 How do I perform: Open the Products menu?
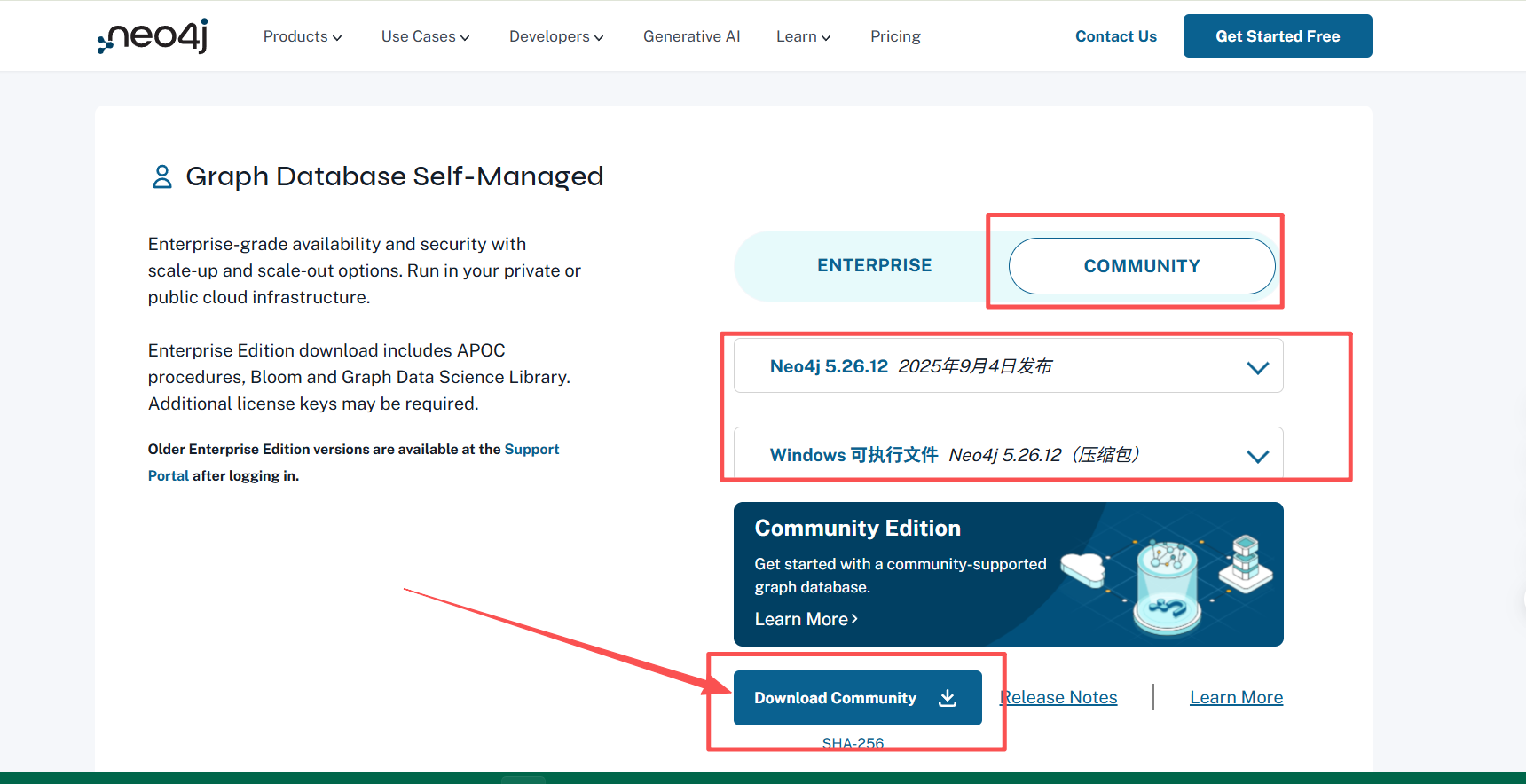pyautogui.click(x=303, y=36)
